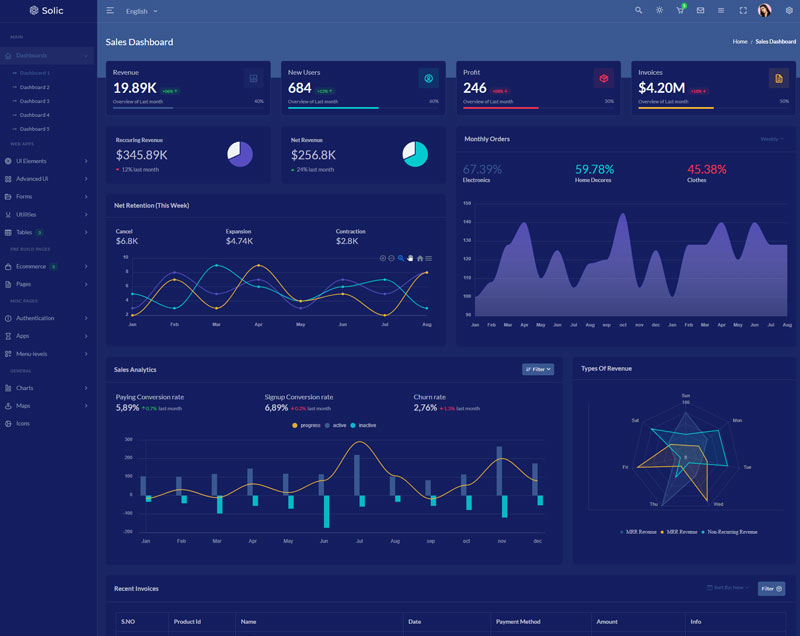The width and height of the screenshot is (800, 636).
Task: Open Net Retention chart menu icon
Action: pos(429,258)
